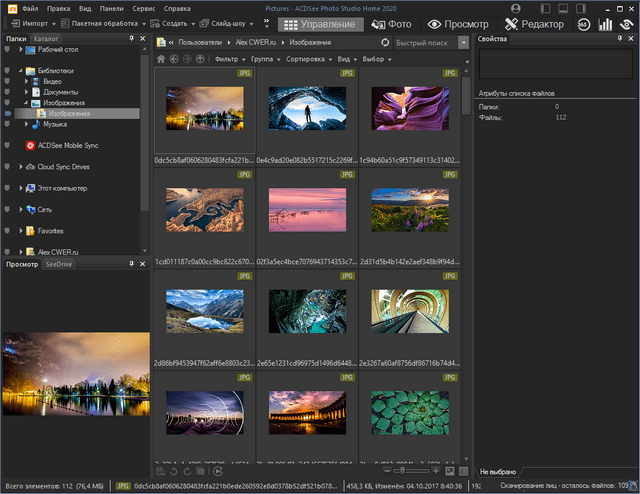Click the refresh icon beside quick search
Image resolution: width=640 pixels, height=494 pixels.
tap(386, 43)
